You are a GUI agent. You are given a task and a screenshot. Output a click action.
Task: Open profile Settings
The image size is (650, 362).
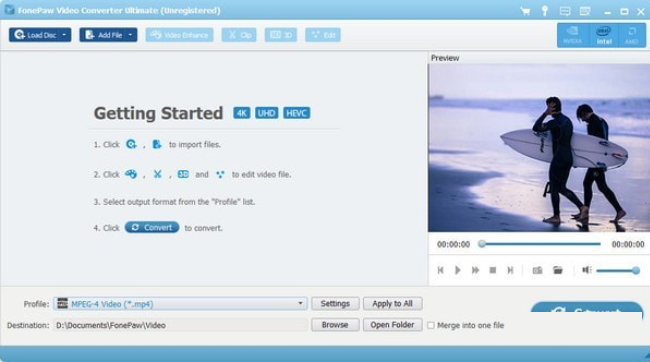(x=335, y=304)
